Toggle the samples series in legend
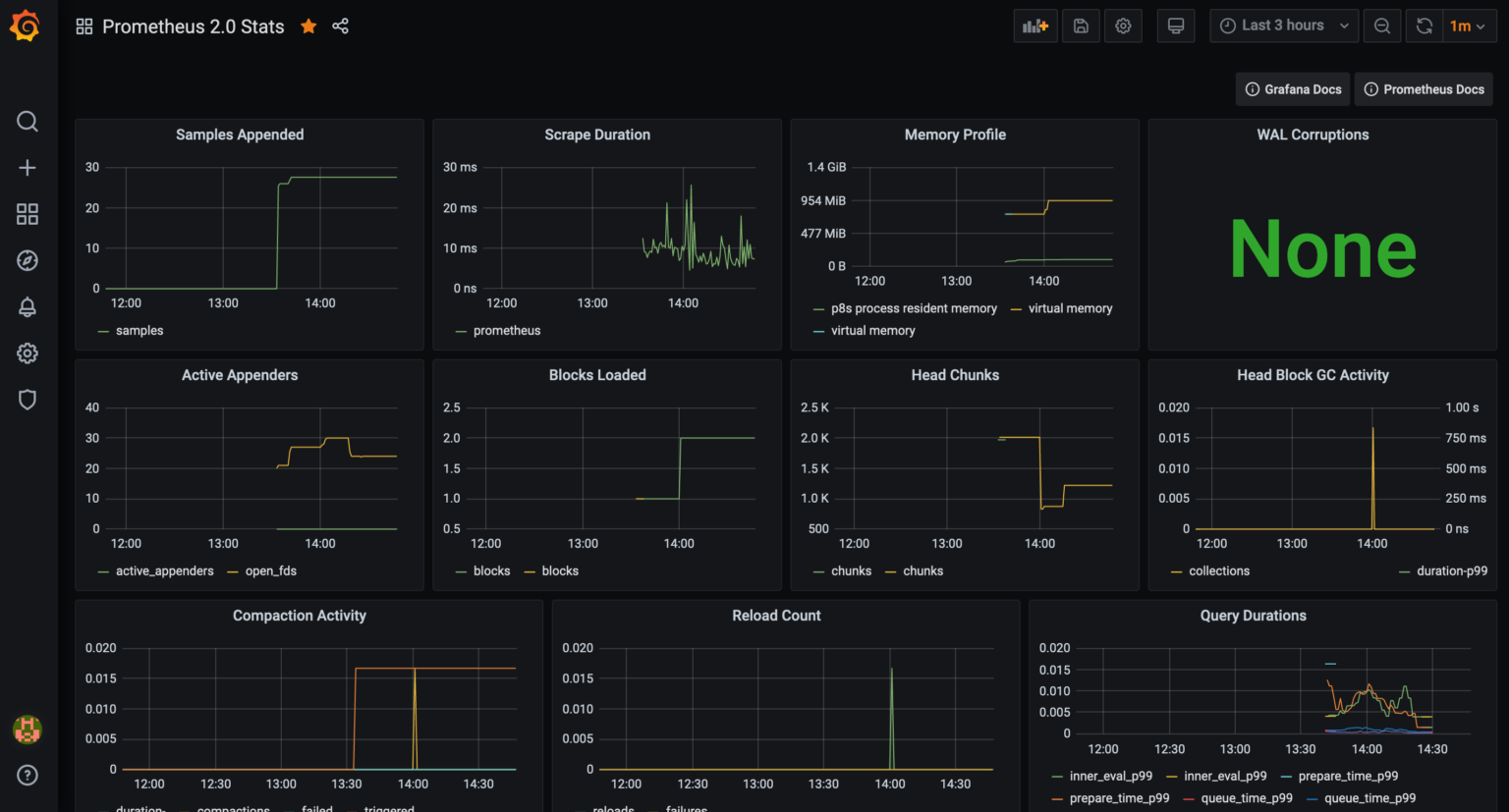Image resolution: width=1509 pixels, height=812 pixels. 139,331
